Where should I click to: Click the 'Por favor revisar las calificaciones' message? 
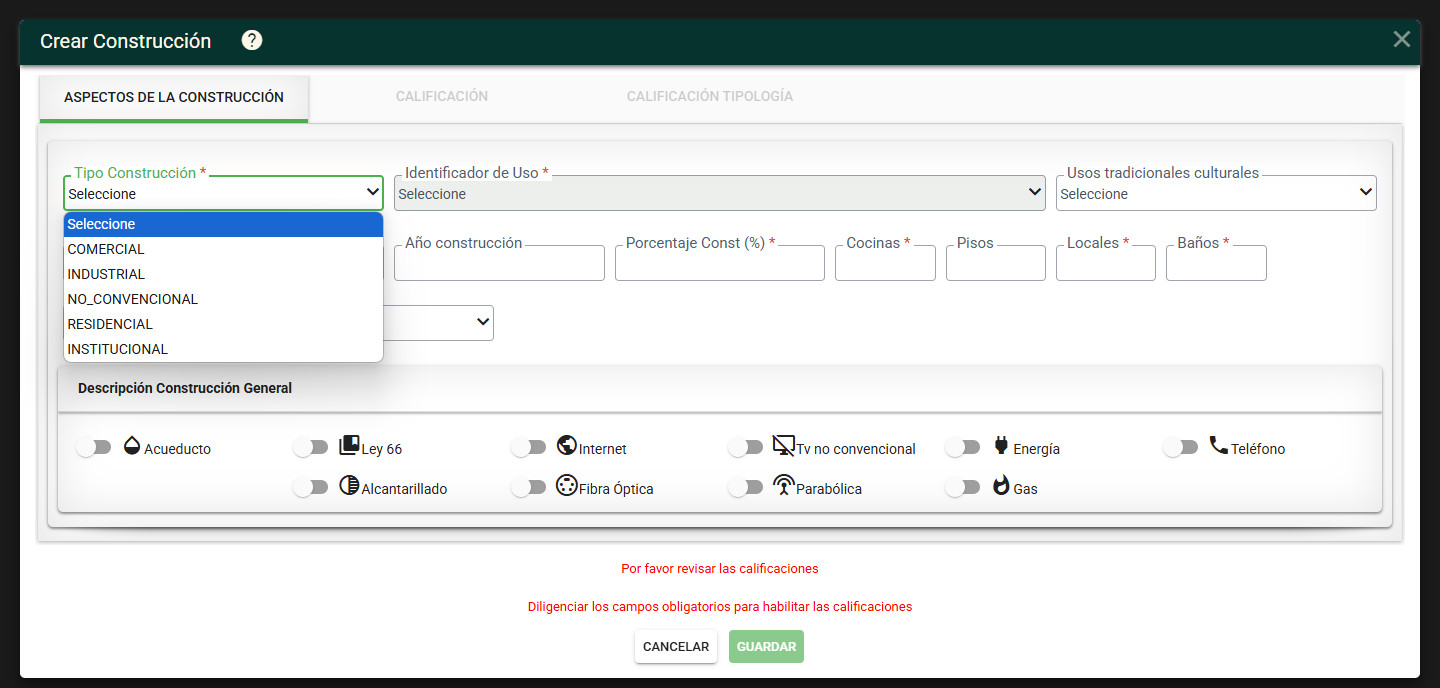coord(720,569)
